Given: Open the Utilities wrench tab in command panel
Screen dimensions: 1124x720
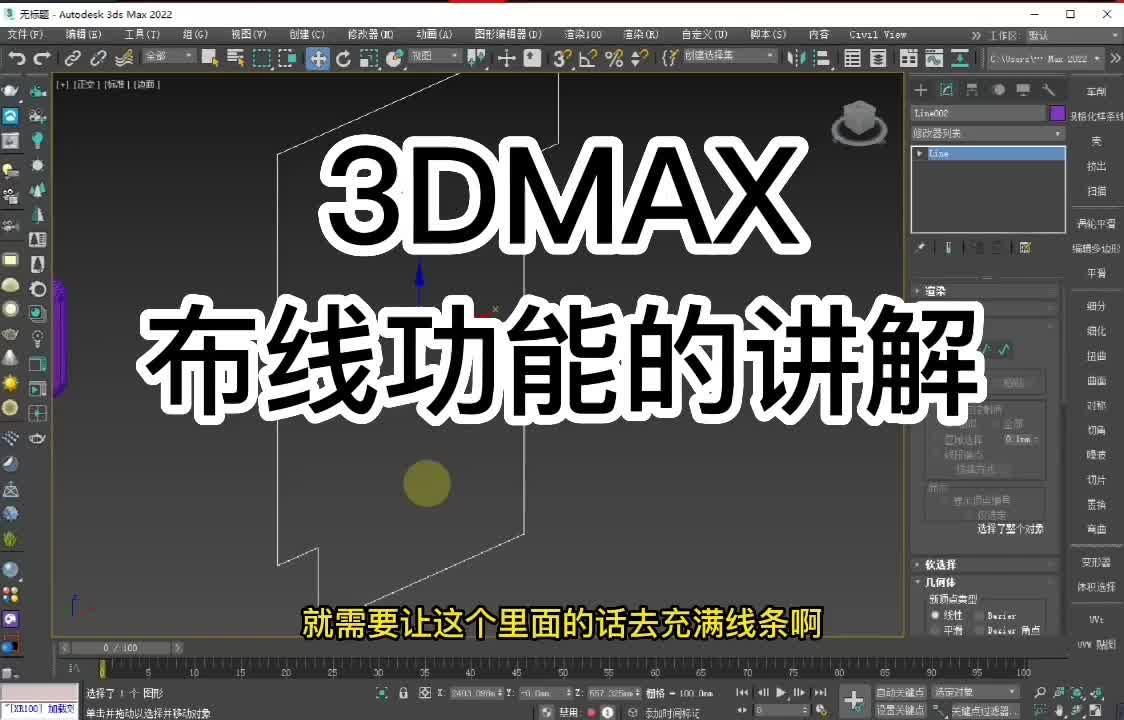Looking at the screenshot, I should (x=1048, y=90).
